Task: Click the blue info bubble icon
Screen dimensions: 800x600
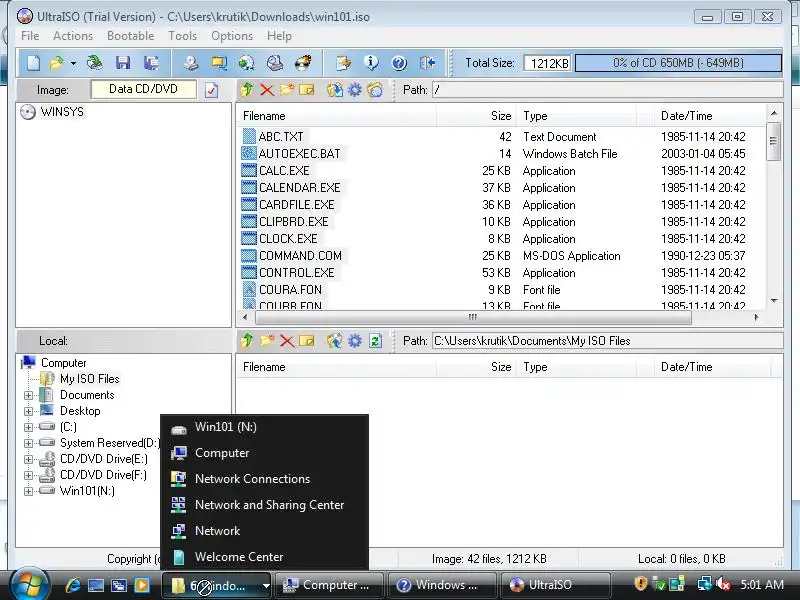Action: (x=371, y=63)
